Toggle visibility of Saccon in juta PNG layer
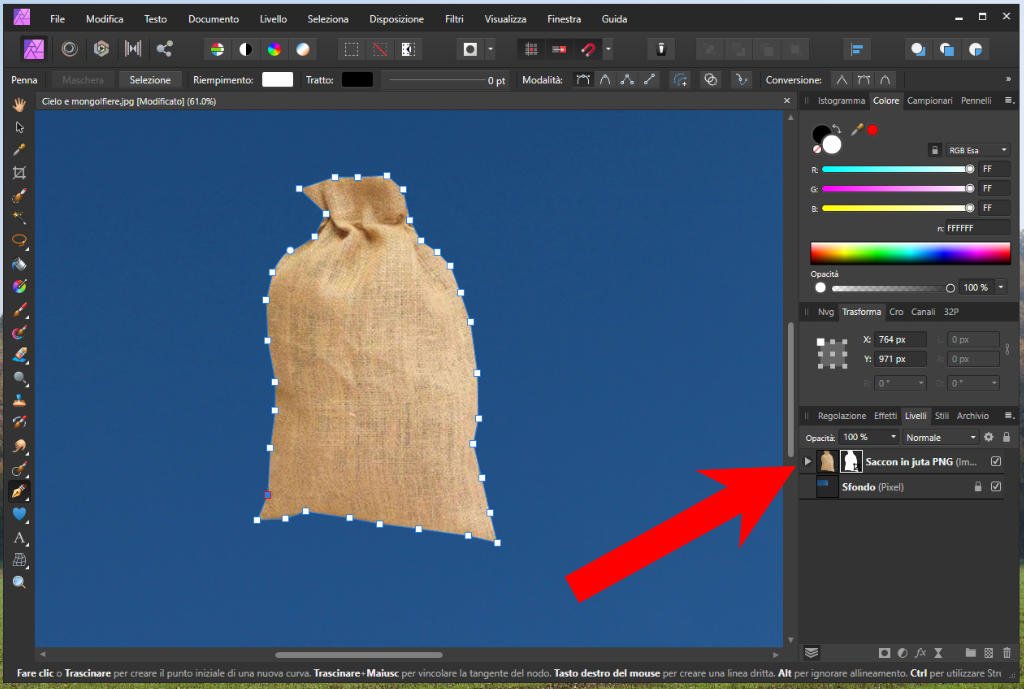 pyautogui.click(x=996, y=461)
